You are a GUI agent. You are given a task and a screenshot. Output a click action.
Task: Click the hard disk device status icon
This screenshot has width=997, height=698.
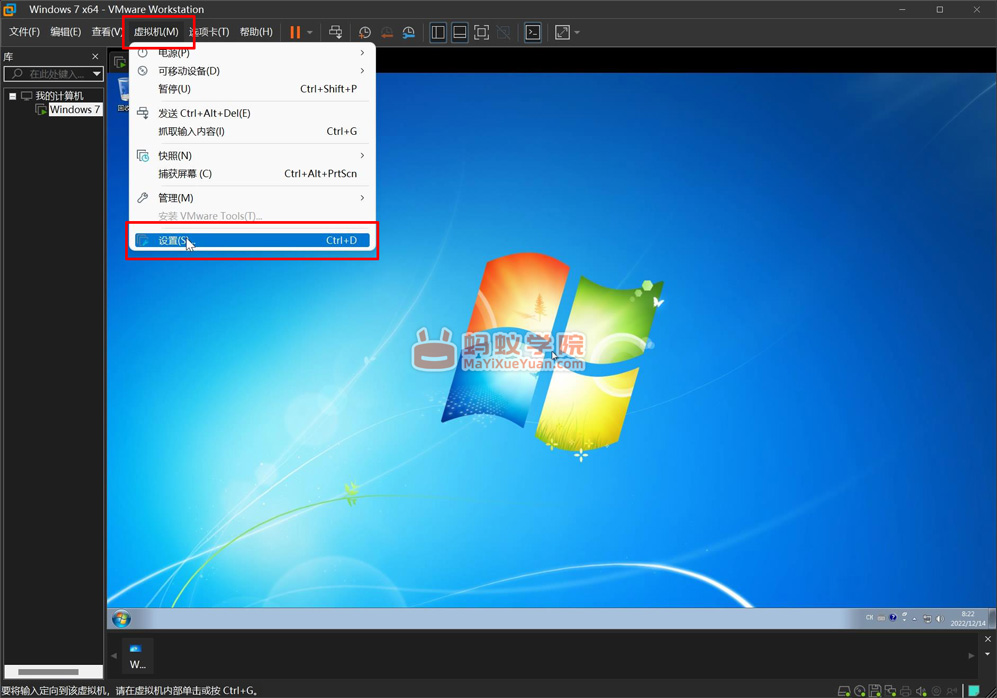pyautogui.click(x=844, y=690)
